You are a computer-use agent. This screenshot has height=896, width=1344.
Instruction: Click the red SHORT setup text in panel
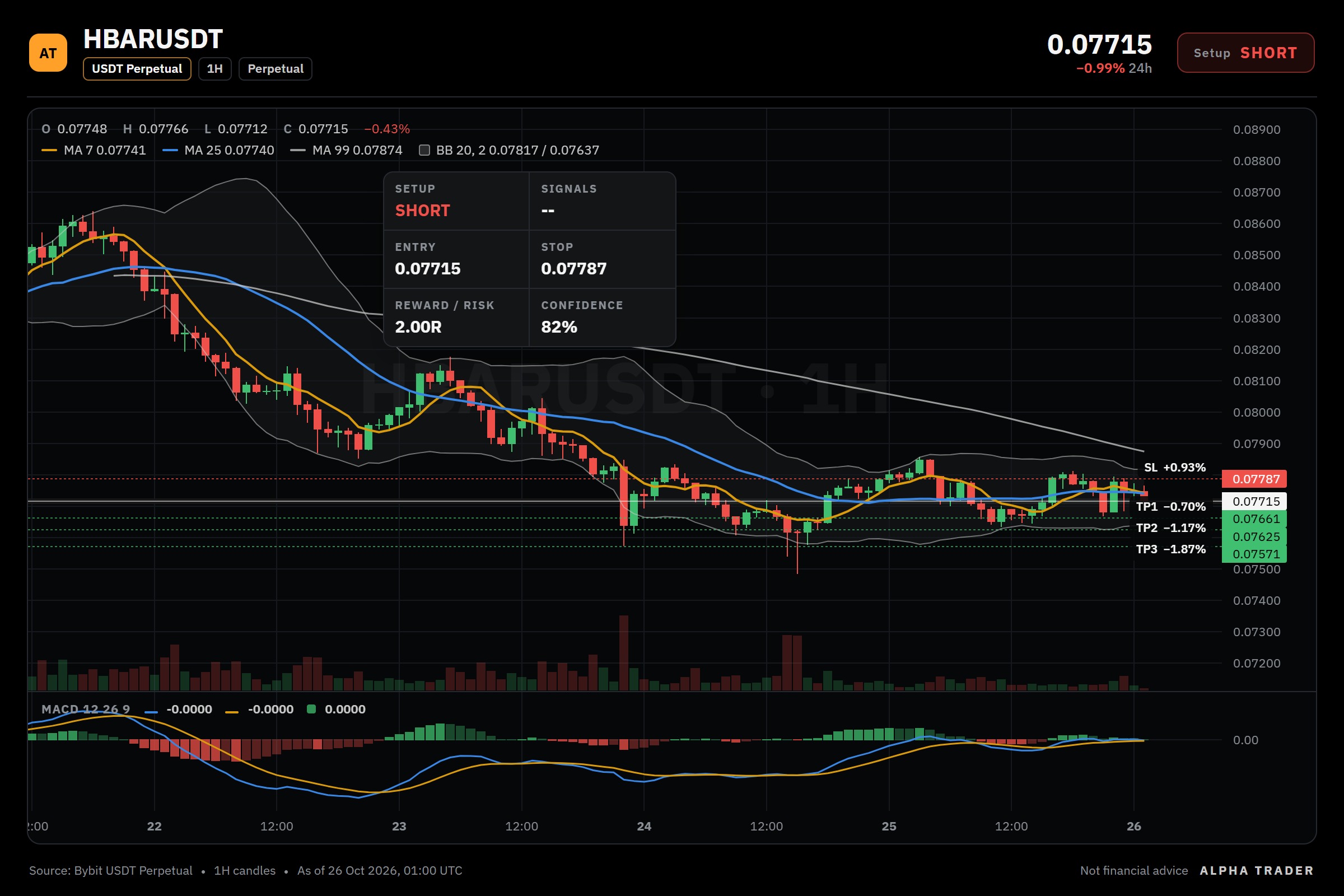click(422, 211)
